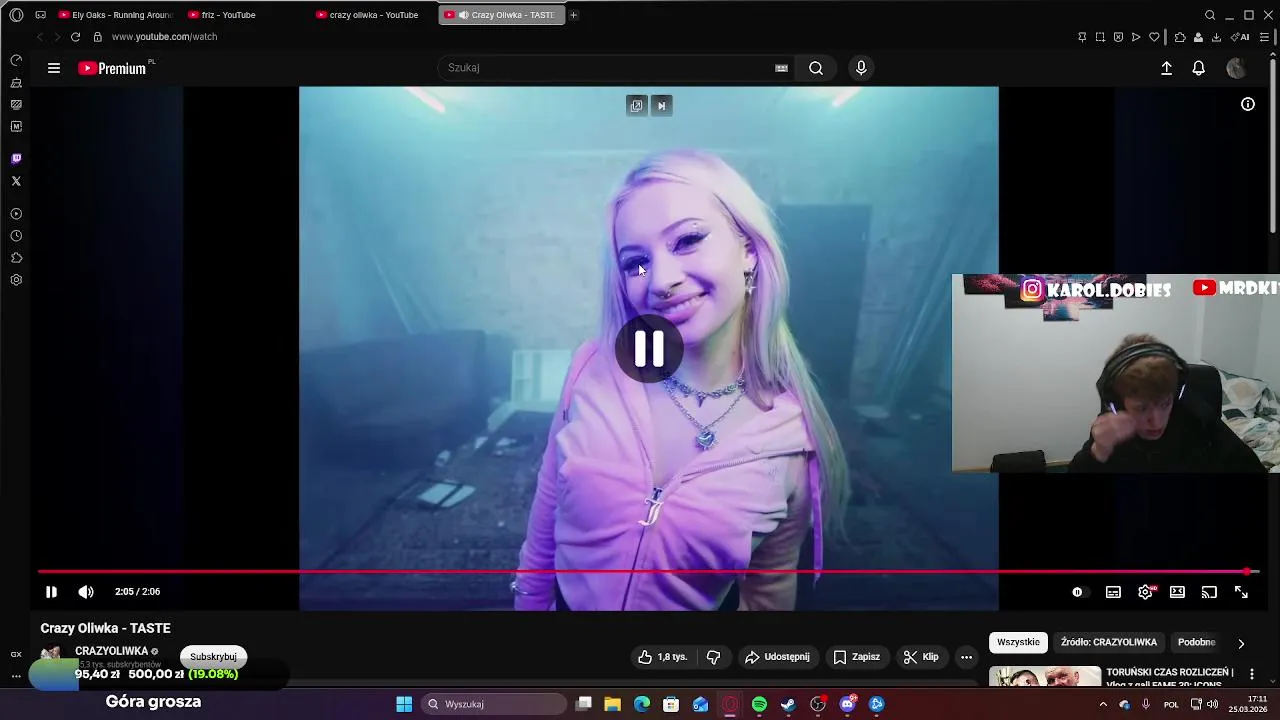Viewport: 1280px width, 720px height.
Task: Click Opera video pop-out icon
Action: [x=636, y=105]
